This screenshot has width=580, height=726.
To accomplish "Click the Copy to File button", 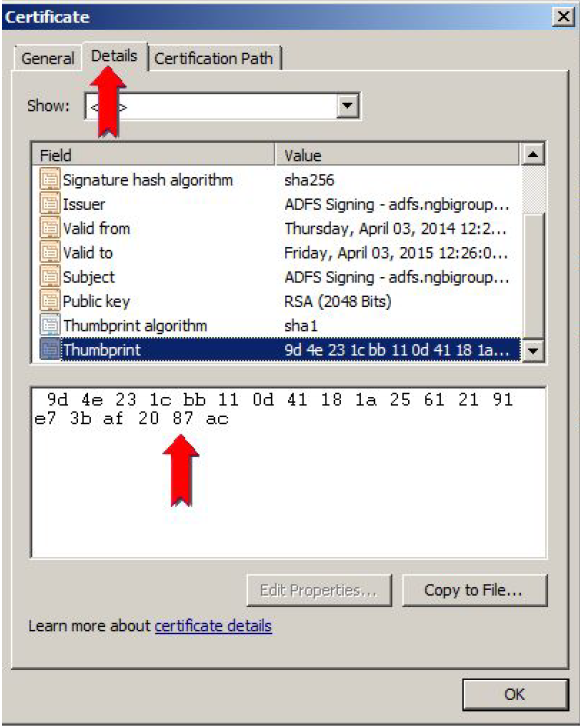I will [474, 590].
